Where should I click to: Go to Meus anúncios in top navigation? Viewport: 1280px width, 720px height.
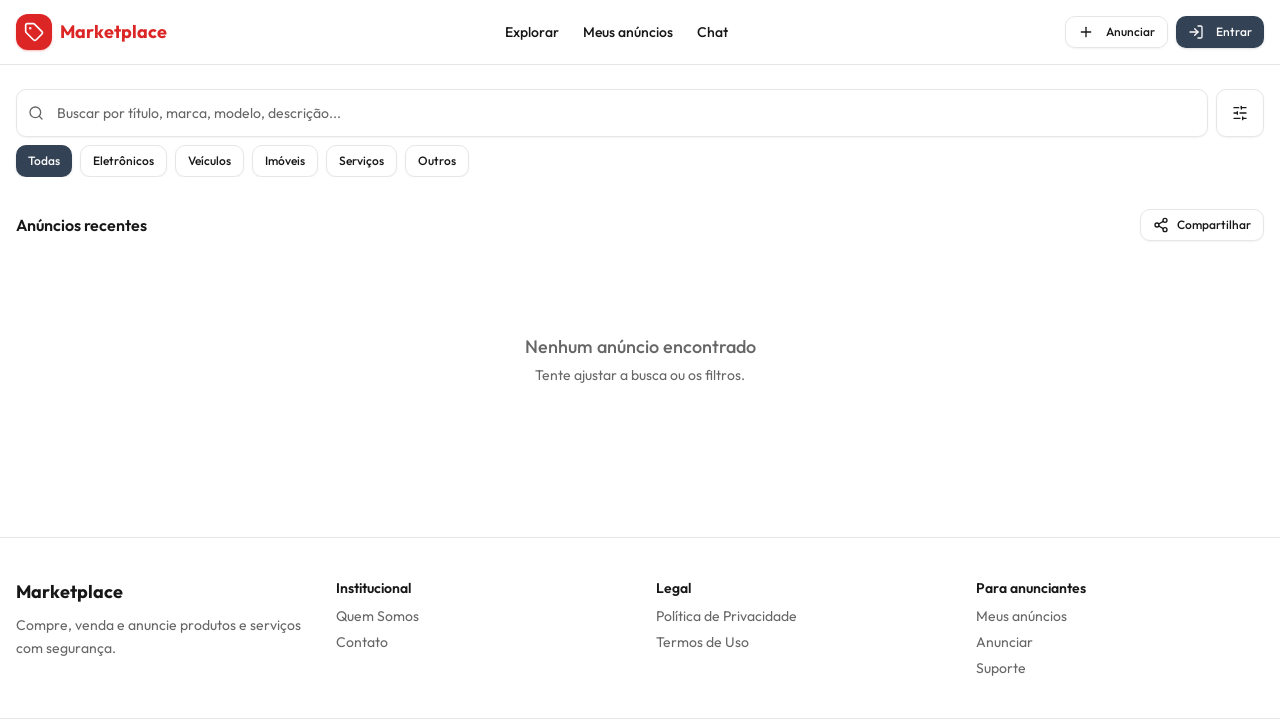click(x=628, y=32)
